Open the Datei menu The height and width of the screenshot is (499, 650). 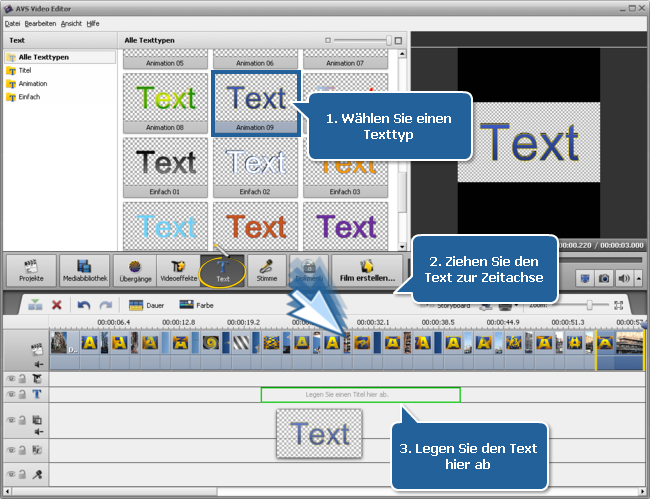coord(12,22)
